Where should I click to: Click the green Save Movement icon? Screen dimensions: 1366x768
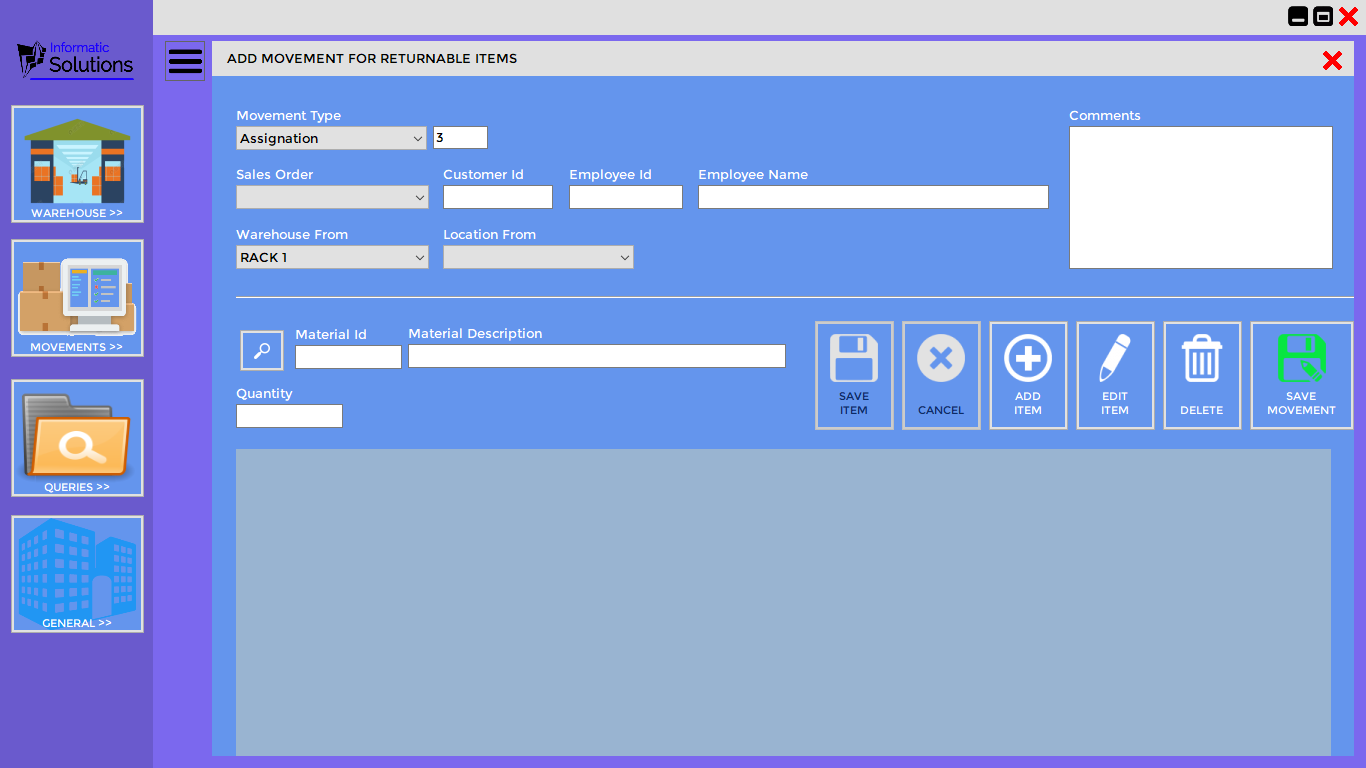point(1301,360)
